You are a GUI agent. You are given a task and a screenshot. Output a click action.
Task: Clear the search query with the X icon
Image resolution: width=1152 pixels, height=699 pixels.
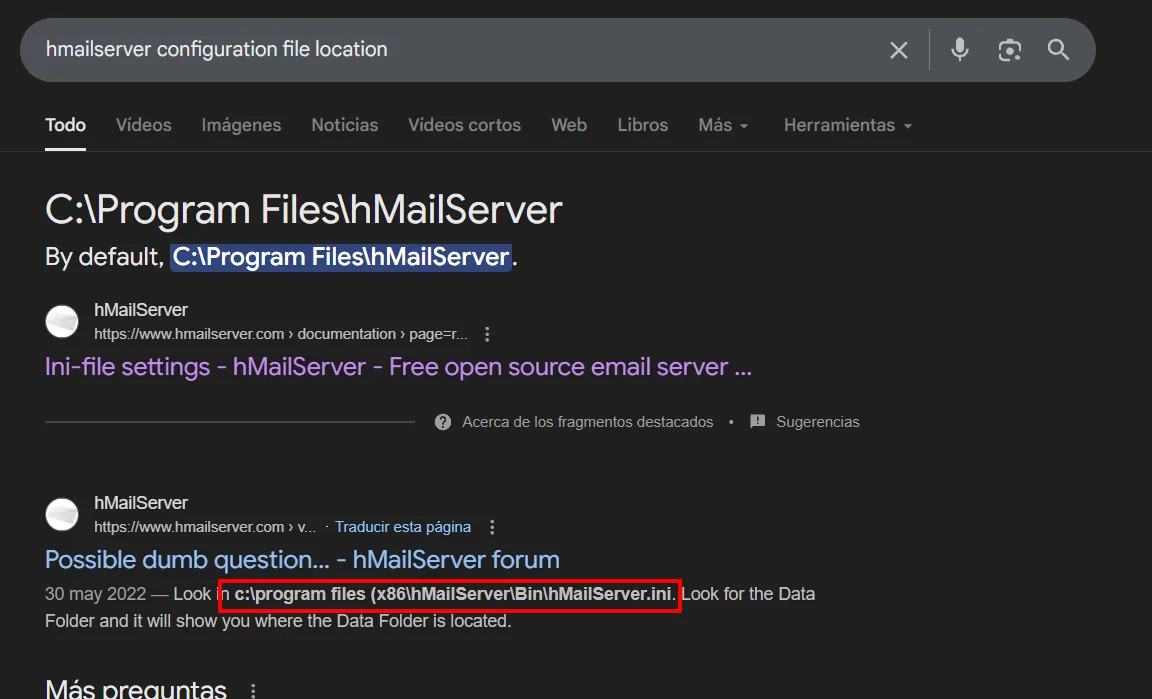899,50
